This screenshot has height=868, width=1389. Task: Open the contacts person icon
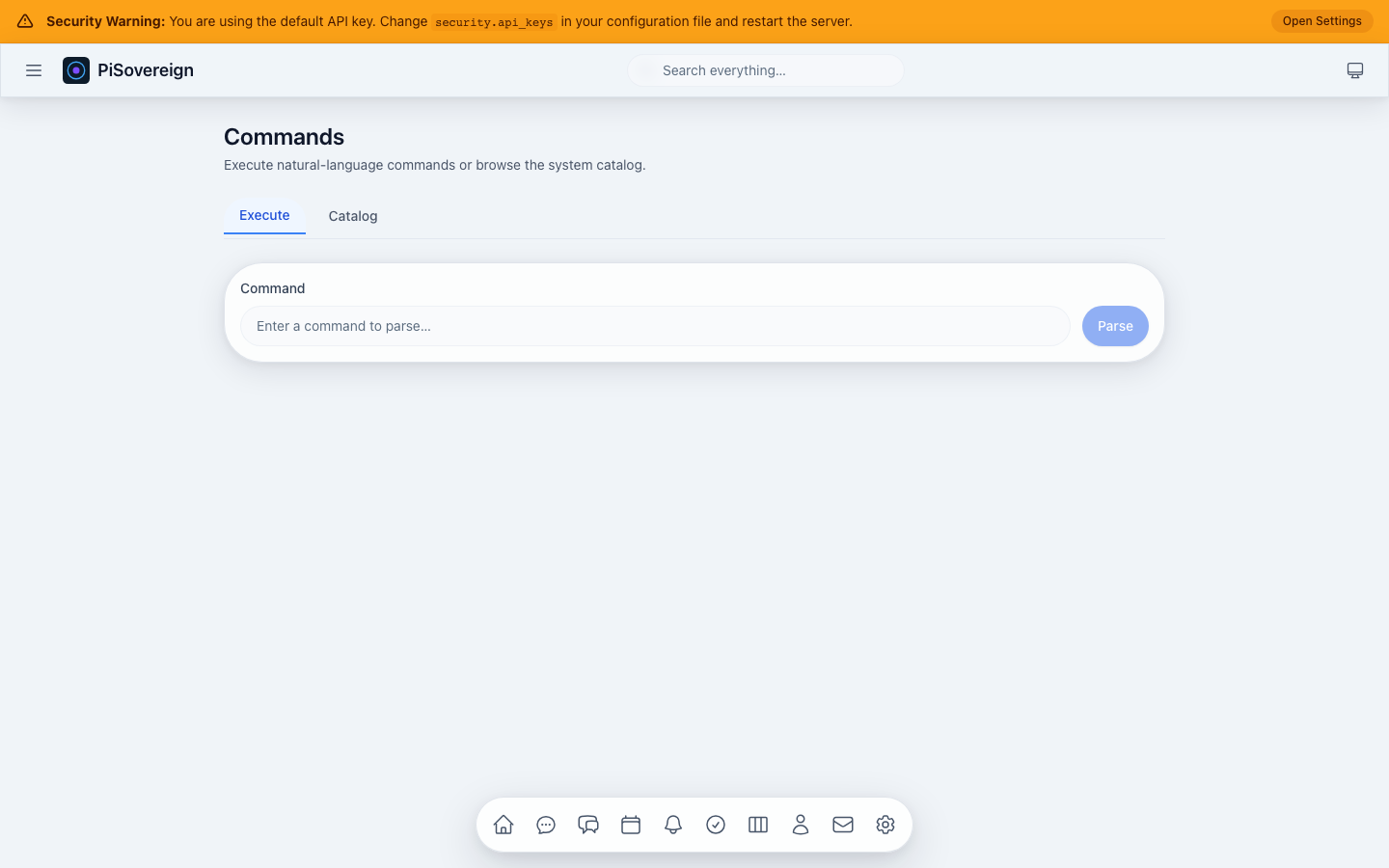tap(801, 825)
